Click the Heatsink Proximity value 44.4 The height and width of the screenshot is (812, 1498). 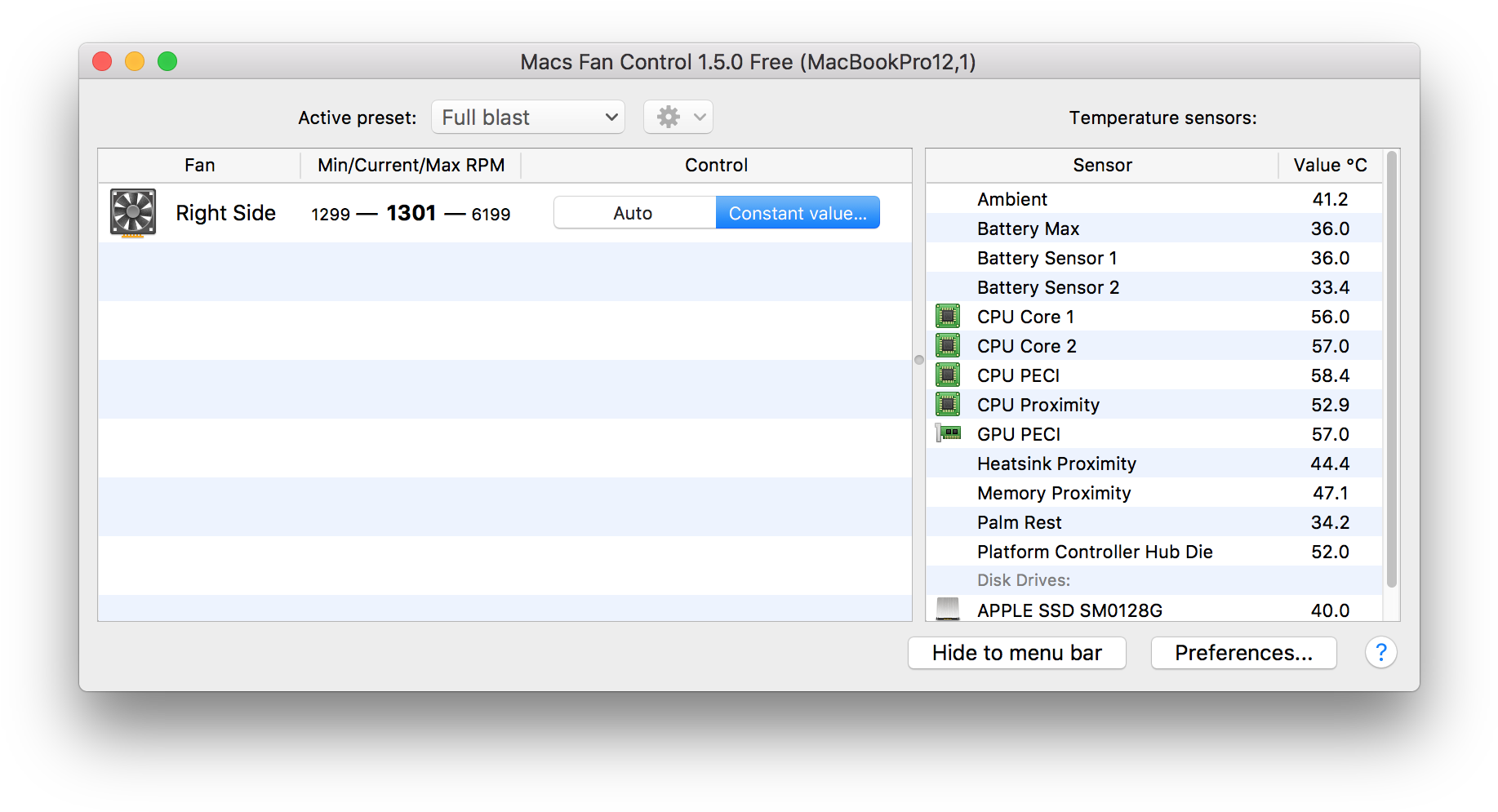(1330, 464)
